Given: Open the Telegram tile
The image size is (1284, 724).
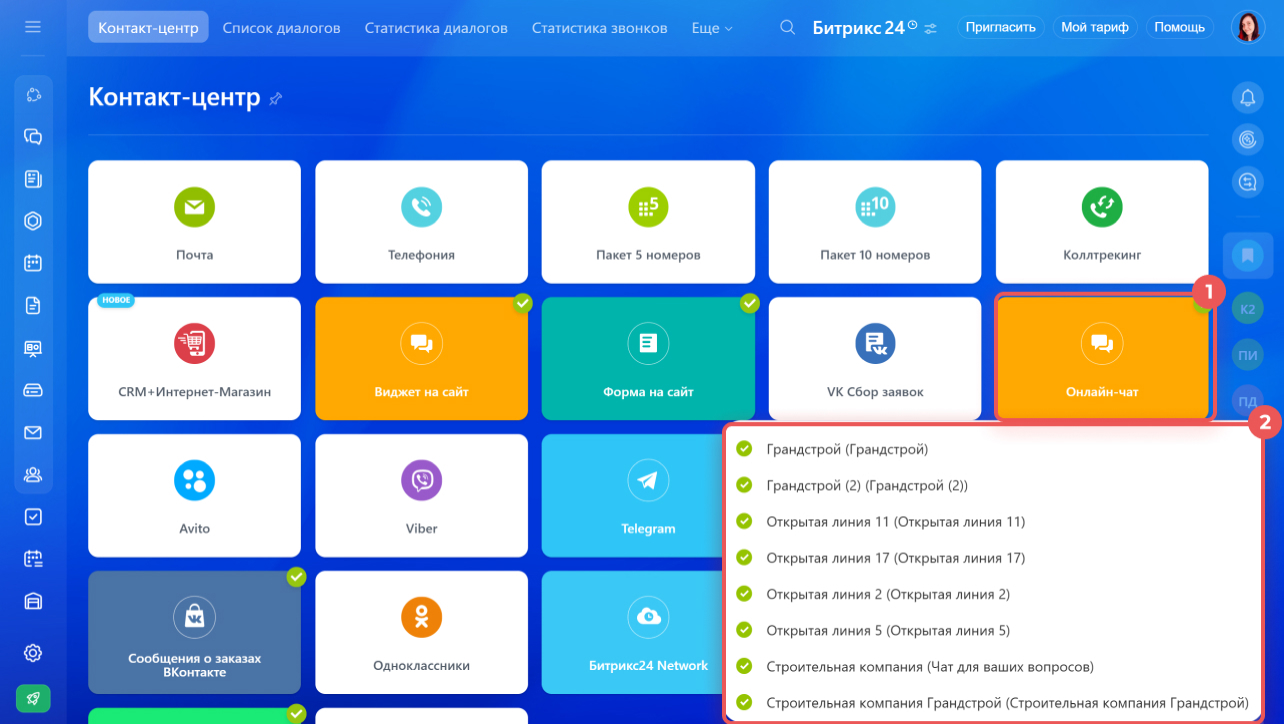Looking at the screenshot, I should (632, 496).
